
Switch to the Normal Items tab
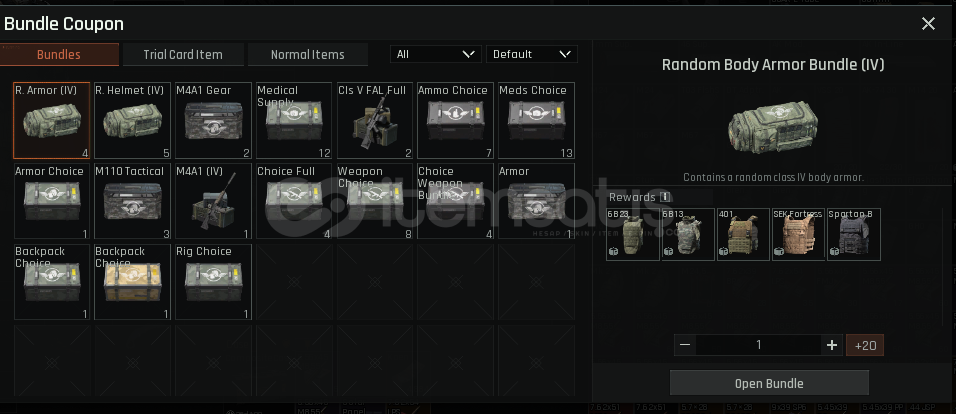coord(307,54)
